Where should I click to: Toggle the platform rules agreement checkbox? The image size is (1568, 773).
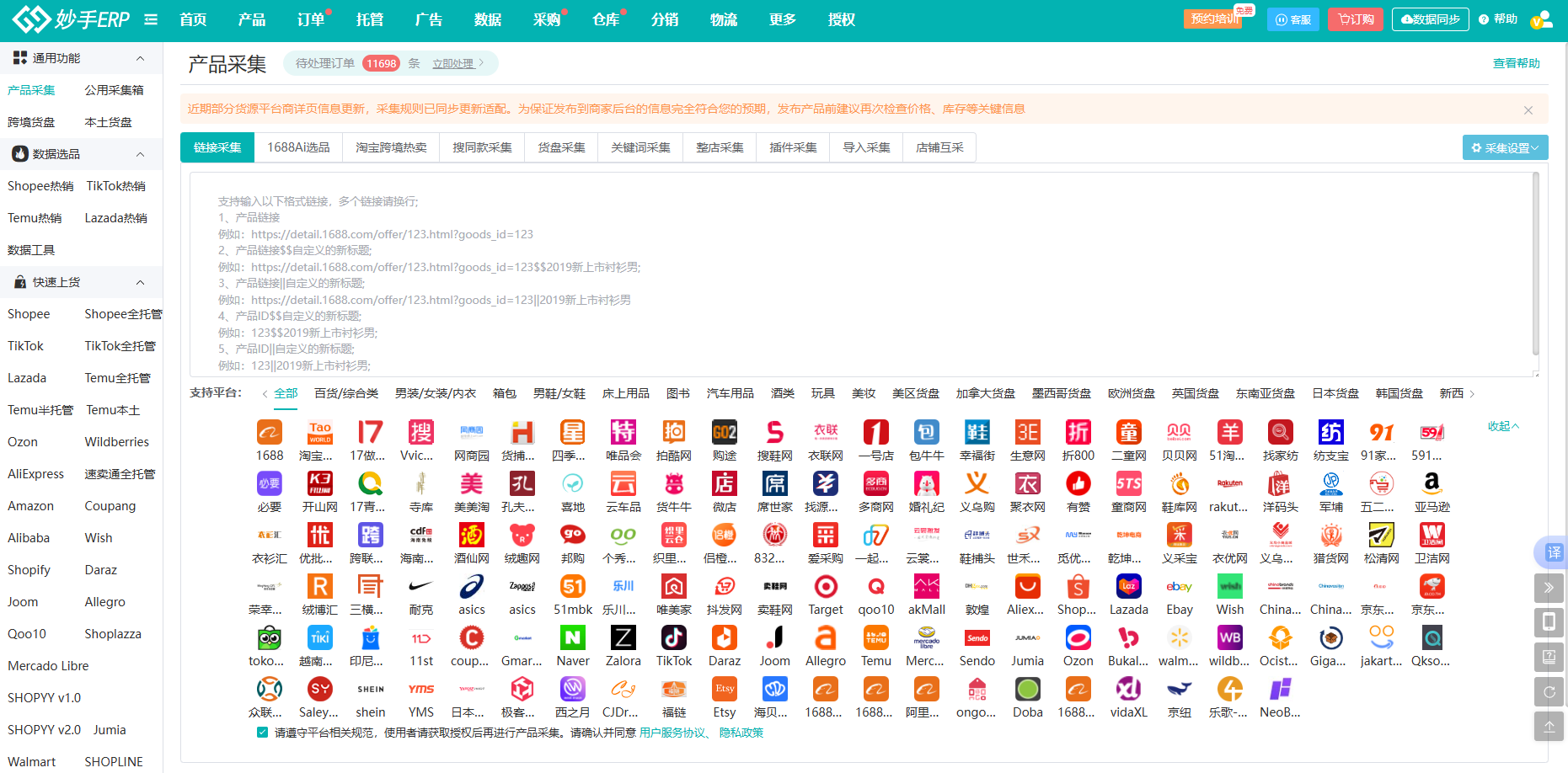coord(262,733)
